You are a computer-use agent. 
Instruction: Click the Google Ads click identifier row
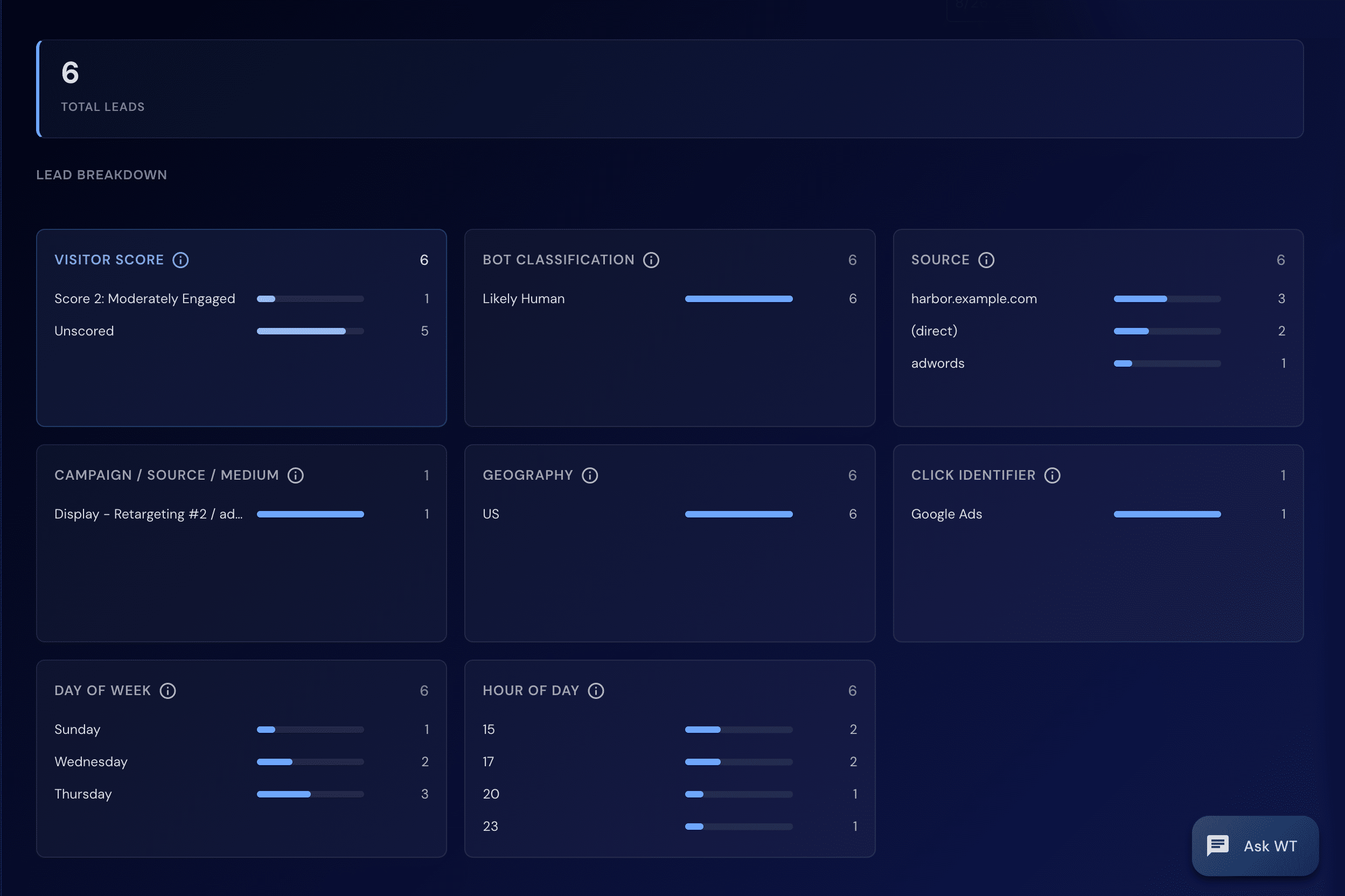1098,514
